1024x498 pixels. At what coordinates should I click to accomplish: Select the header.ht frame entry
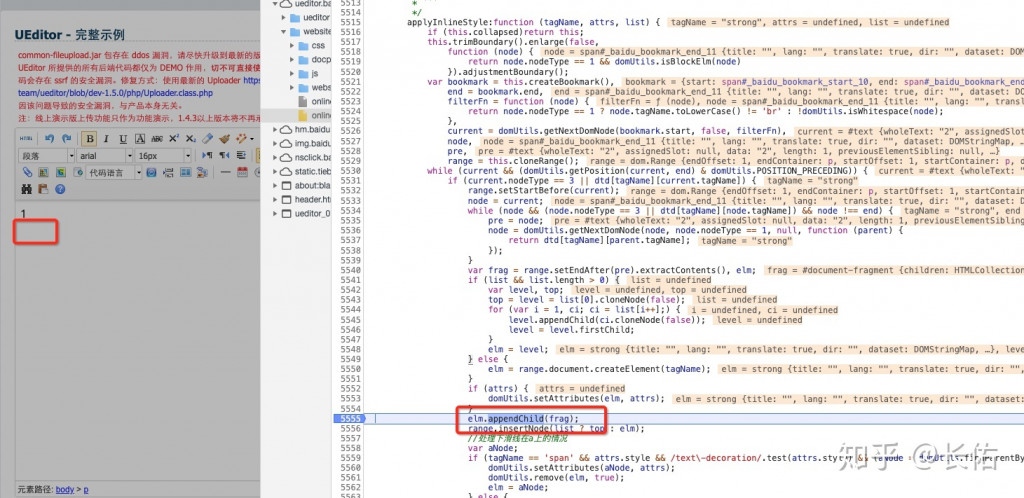[312, 200]
